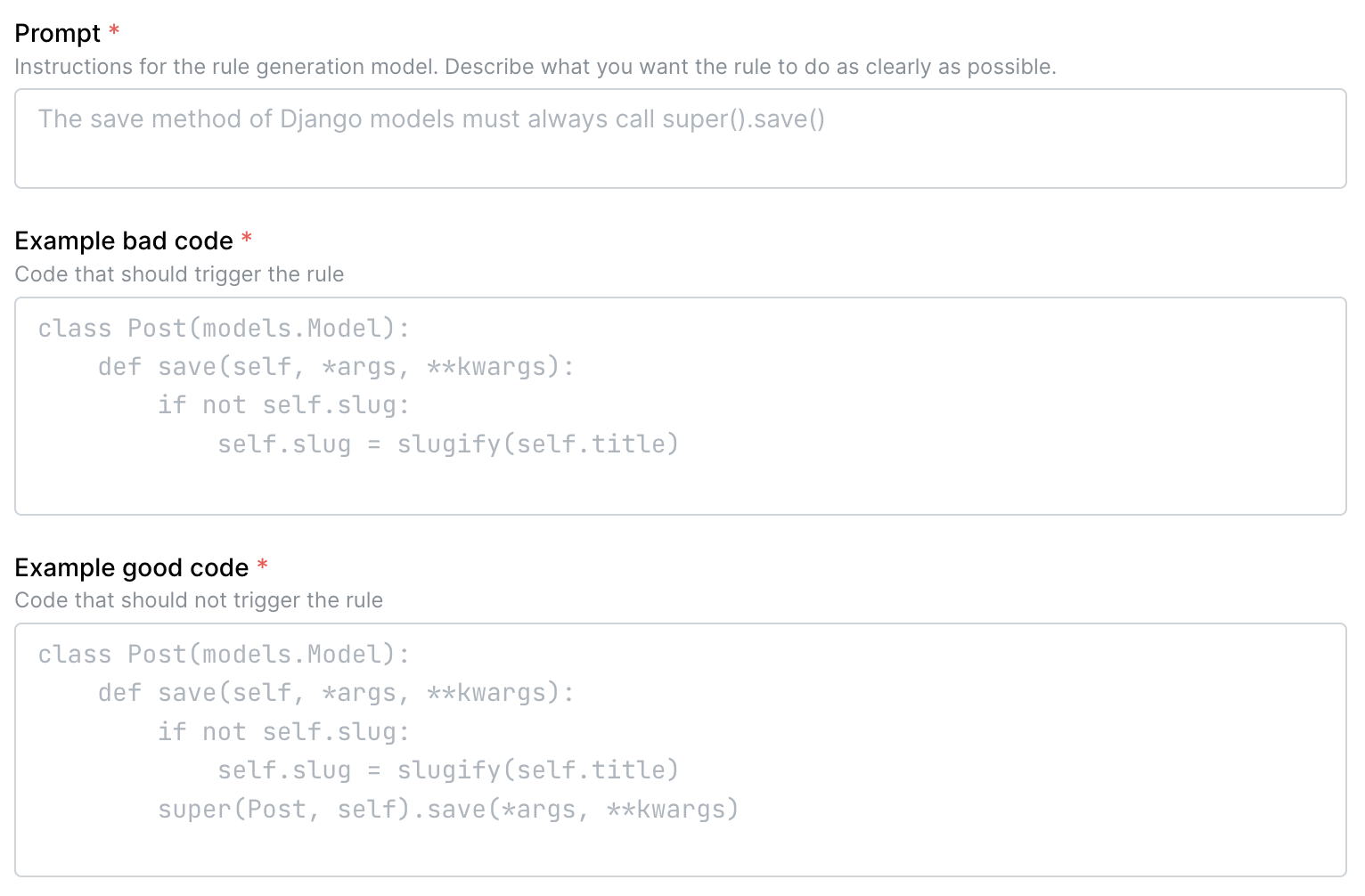This screenshot has height=896, width=1365.
Task: Click the 'class Post(models.Model):' placeholder line
Action: click(x=224, y=328)
